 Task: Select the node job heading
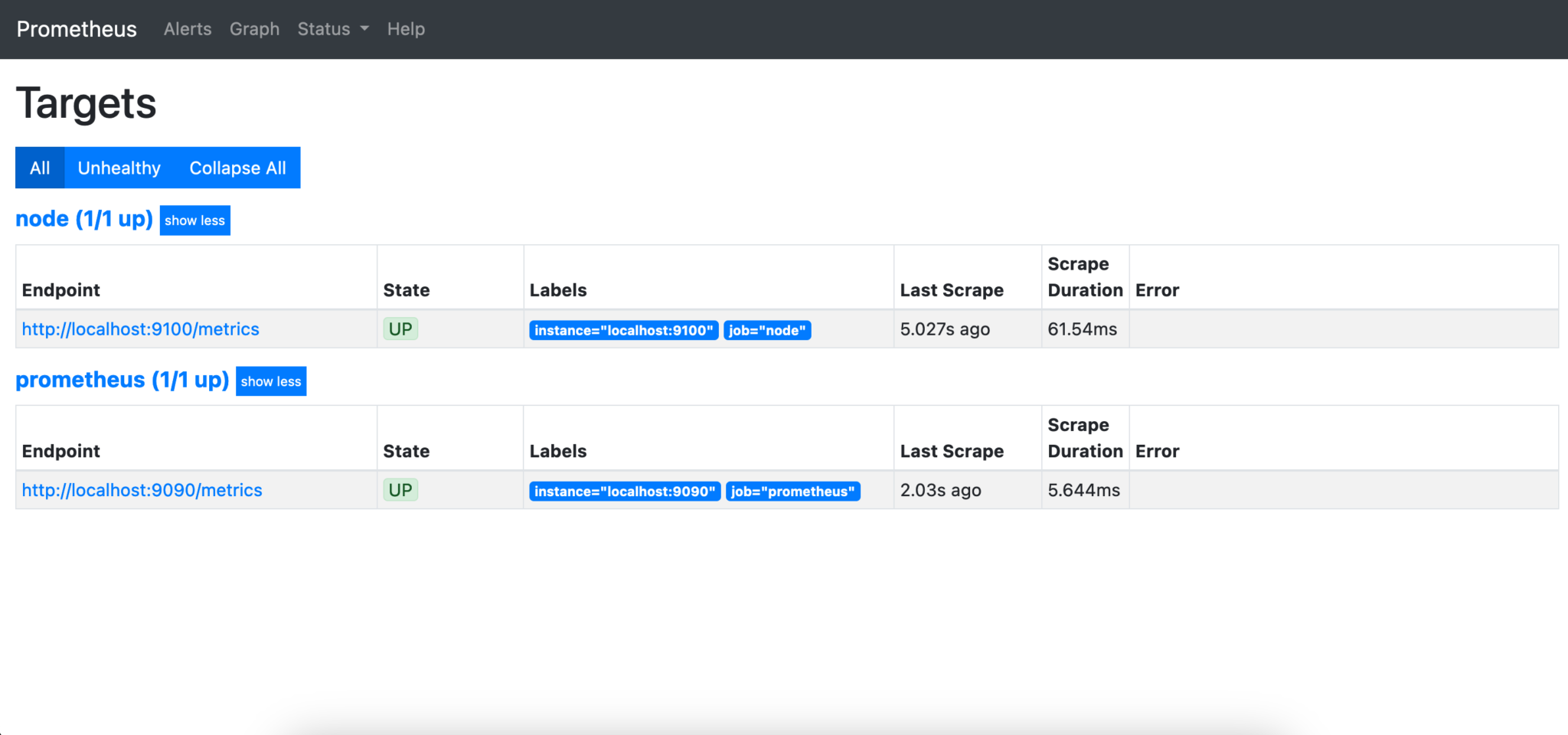coord(84,219)
